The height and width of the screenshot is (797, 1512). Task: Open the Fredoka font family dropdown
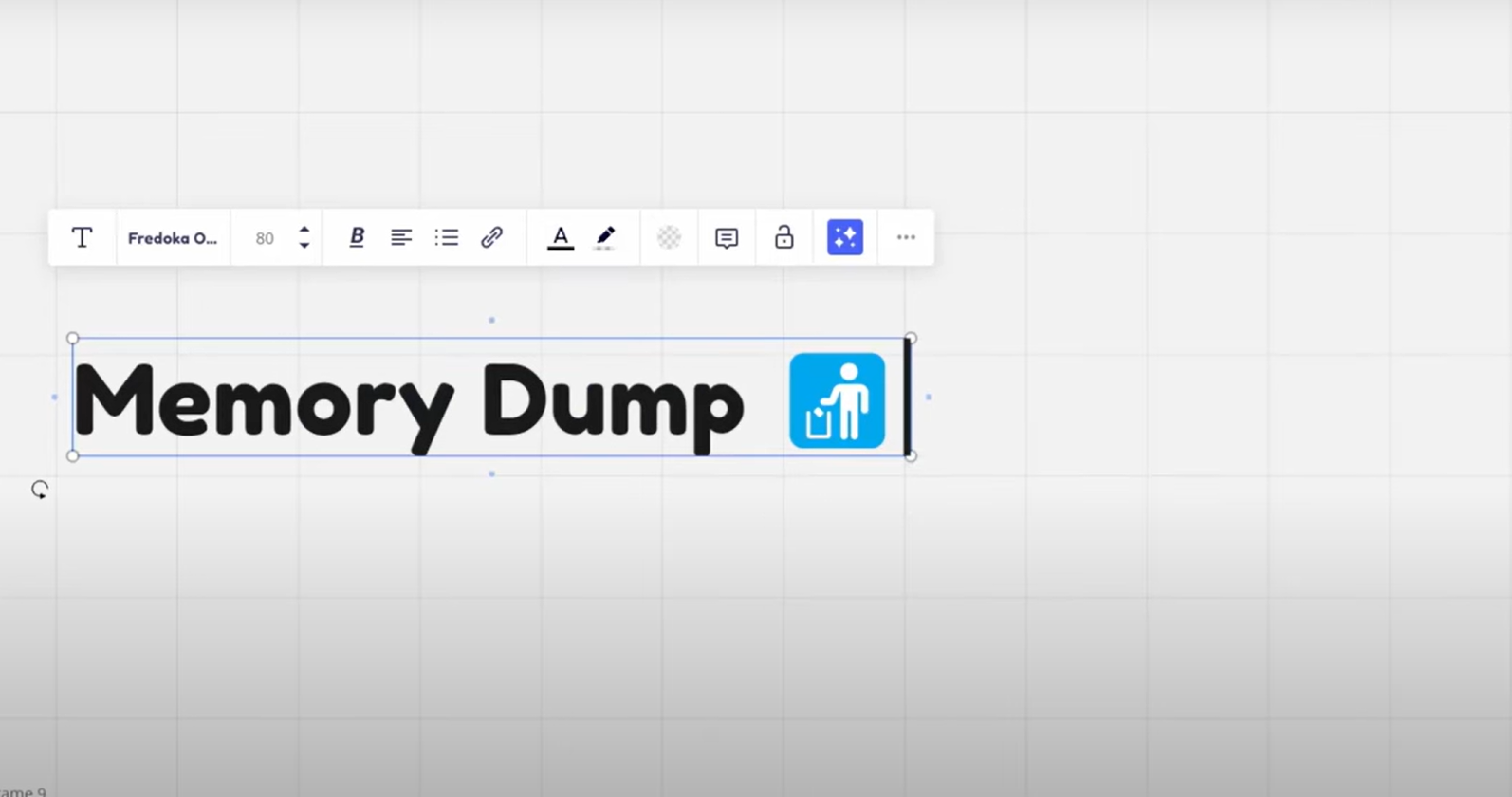pyautogui.click(x=173, y=238)
